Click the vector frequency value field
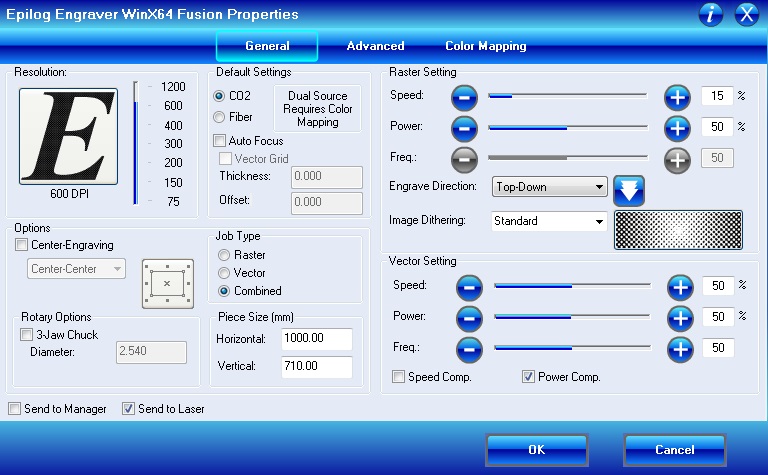This screenshot has height=475, width=768. (718, 348)
